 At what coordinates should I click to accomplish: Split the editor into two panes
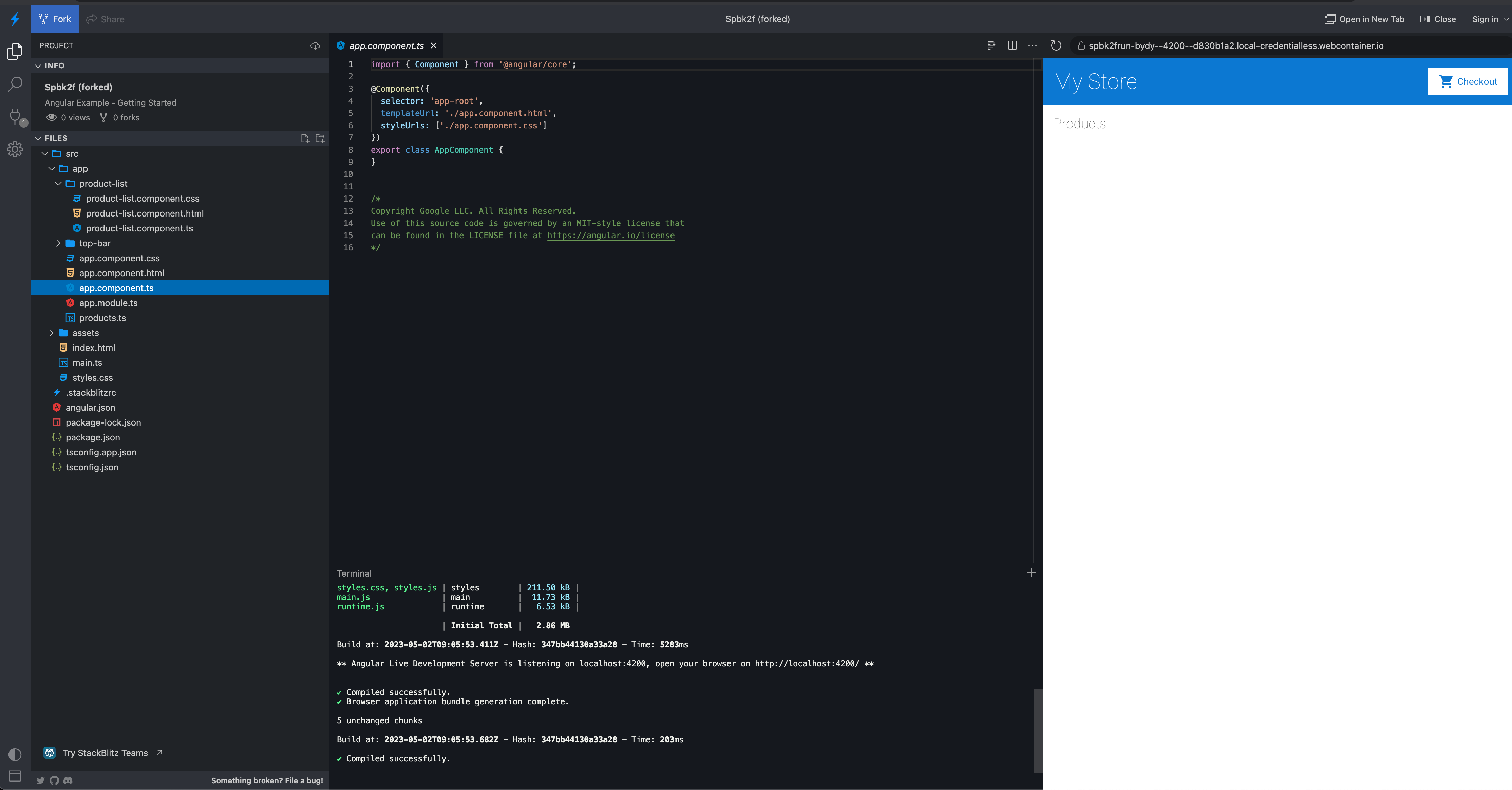point(1013,45)
